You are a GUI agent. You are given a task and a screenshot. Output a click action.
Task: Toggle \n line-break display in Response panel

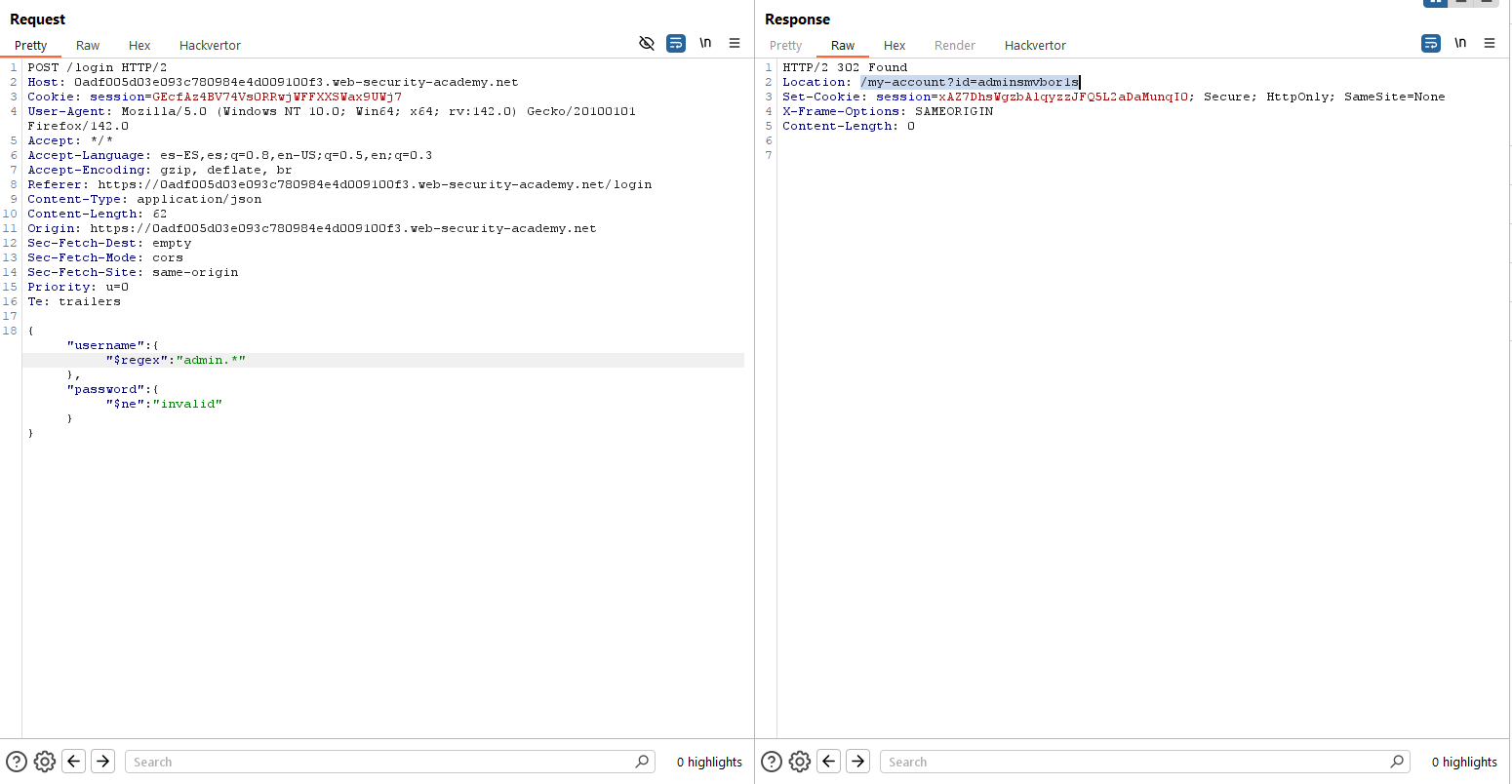[x=1460, y=43]
